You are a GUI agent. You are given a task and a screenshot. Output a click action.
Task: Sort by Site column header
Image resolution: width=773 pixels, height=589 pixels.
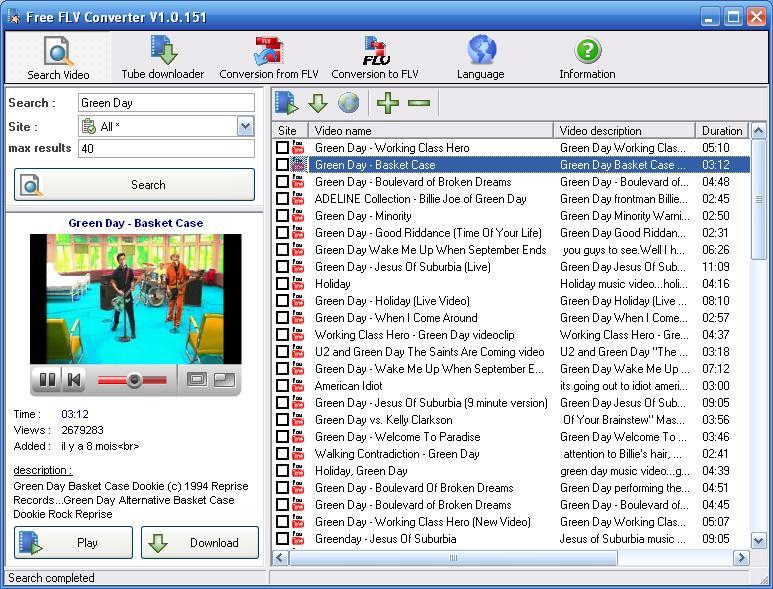pyautogui.click(x=290, y=131)
